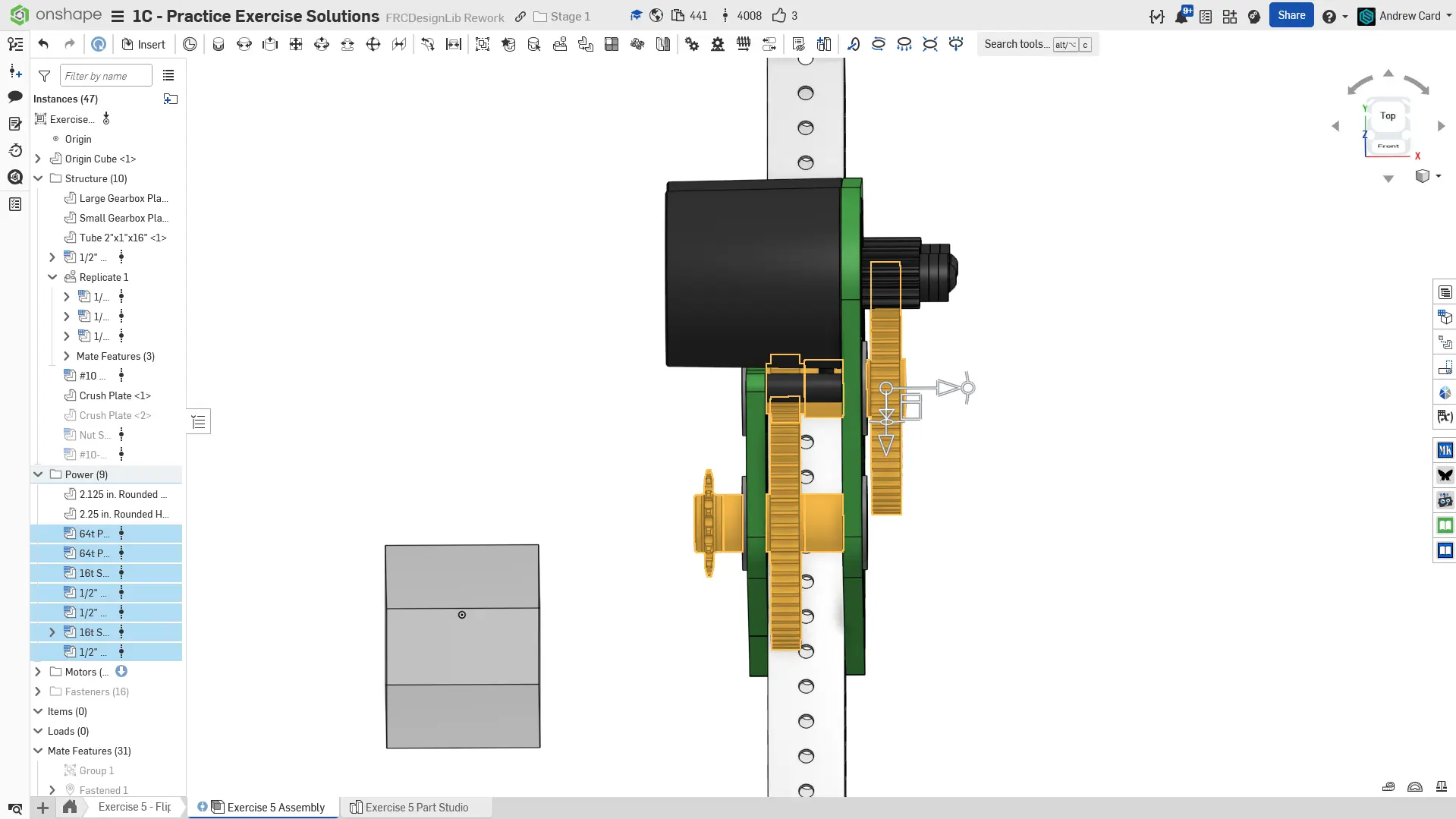Click the Redo arrow in toolbar

70,44
